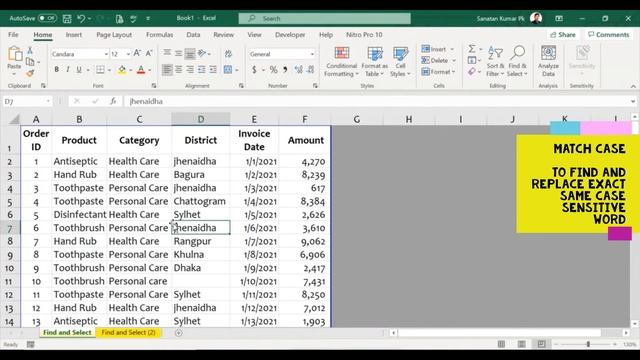Click the Increase Font Size icon

click(x=137, y=53)
